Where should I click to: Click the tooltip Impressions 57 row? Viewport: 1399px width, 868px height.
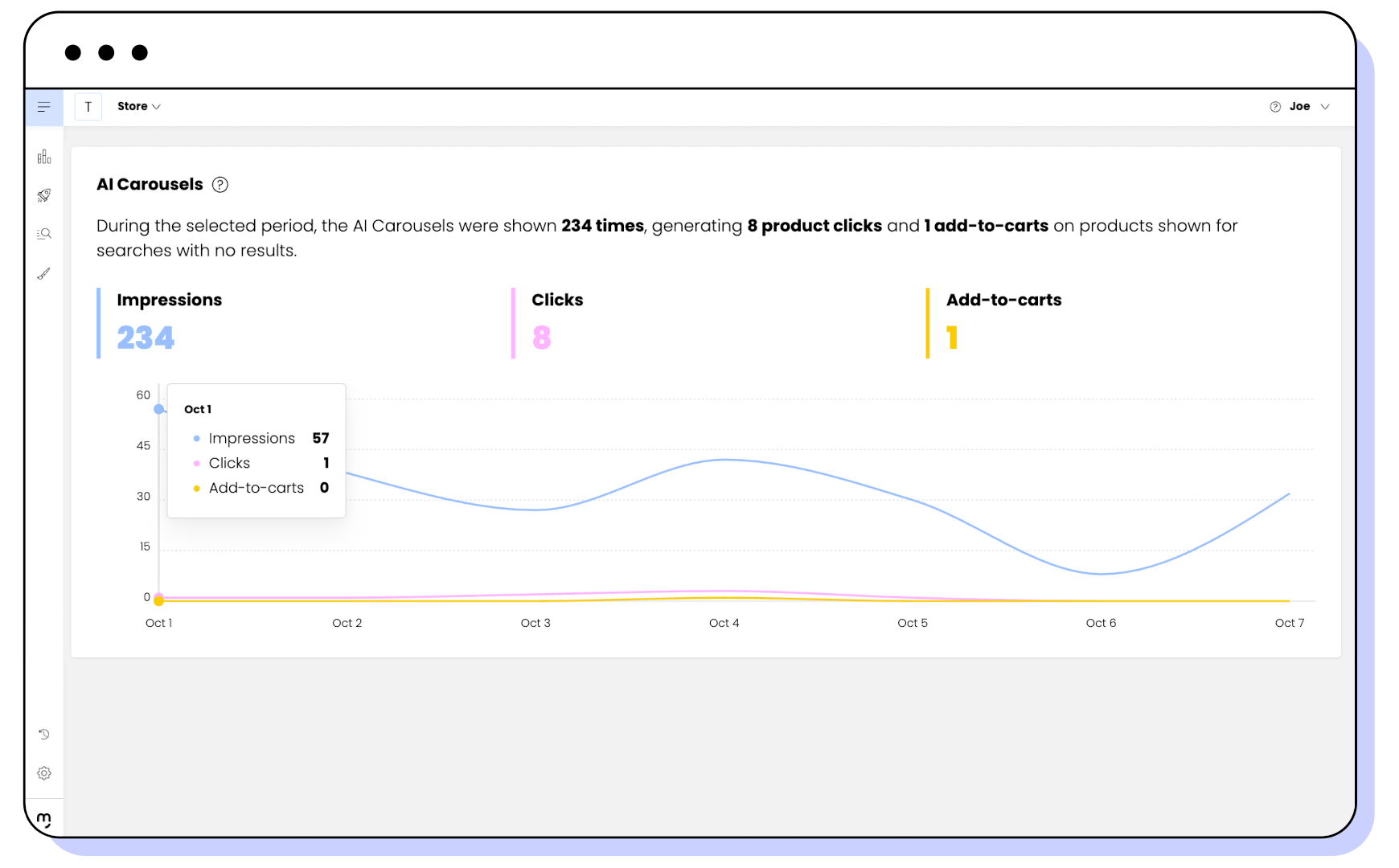click(261, 438)
